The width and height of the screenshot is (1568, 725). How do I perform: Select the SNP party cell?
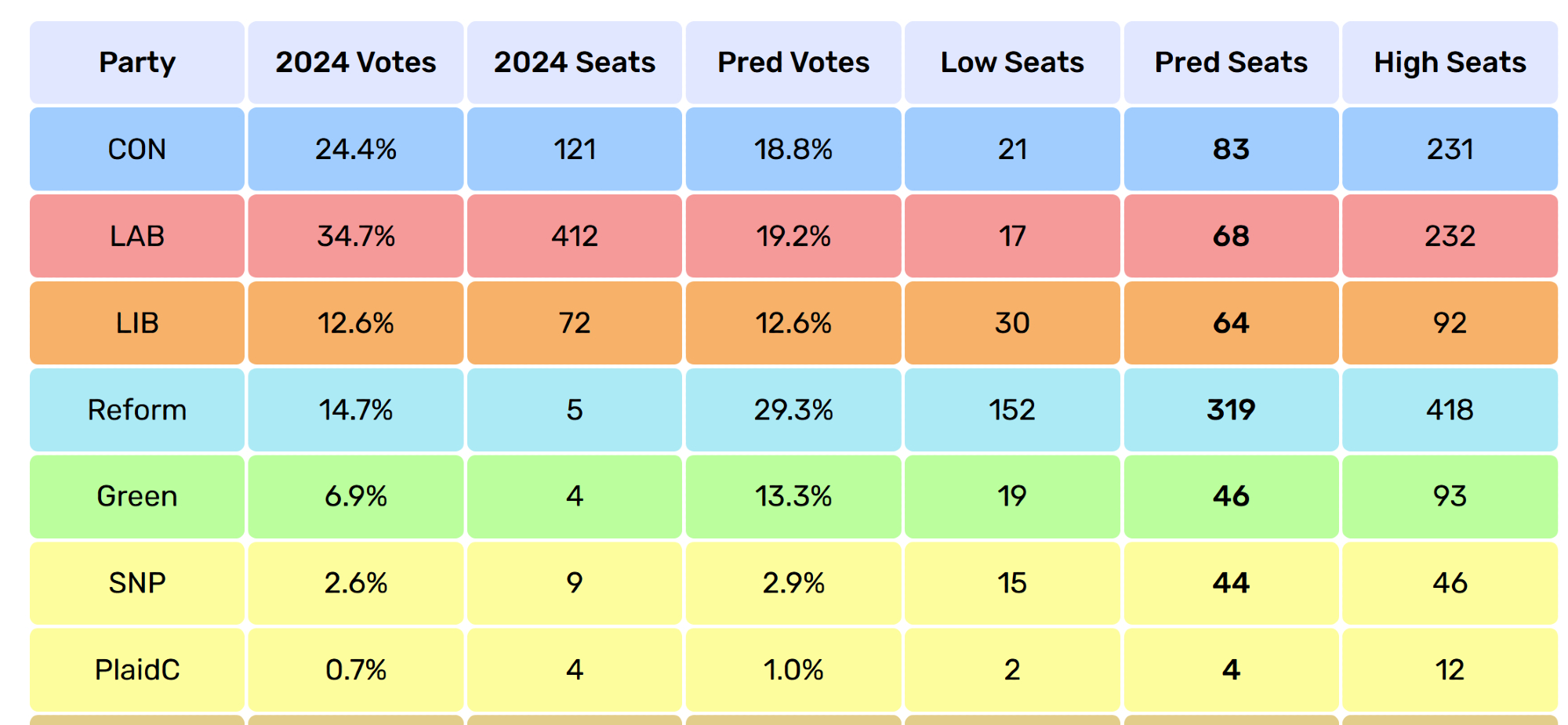click(137, 583)
